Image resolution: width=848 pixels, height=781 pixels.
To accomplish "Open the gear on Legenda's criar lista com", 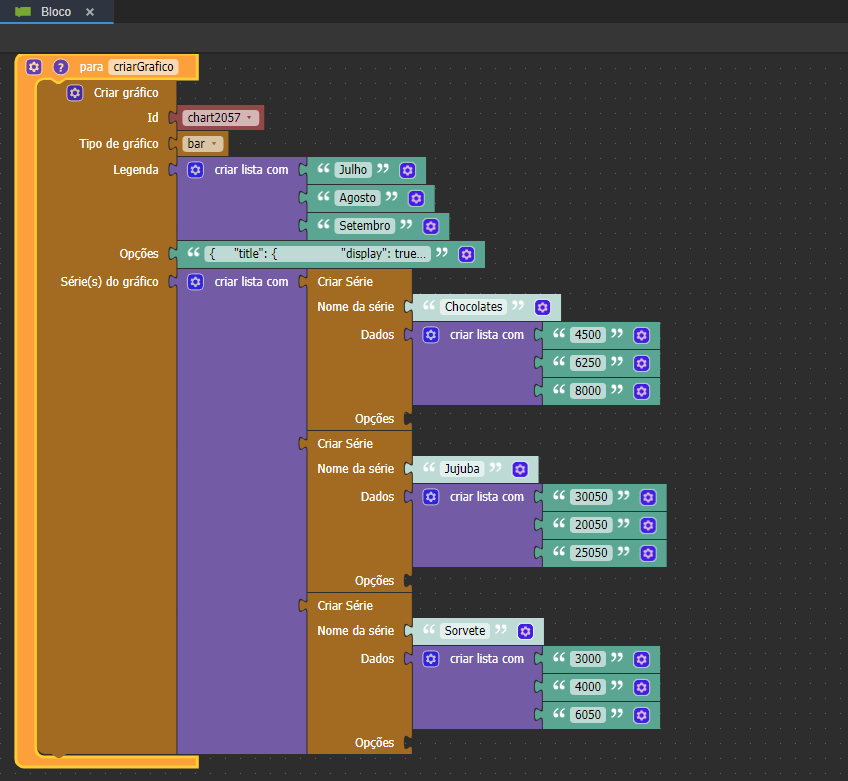I will pyautogui.click(x=195, y=170).
